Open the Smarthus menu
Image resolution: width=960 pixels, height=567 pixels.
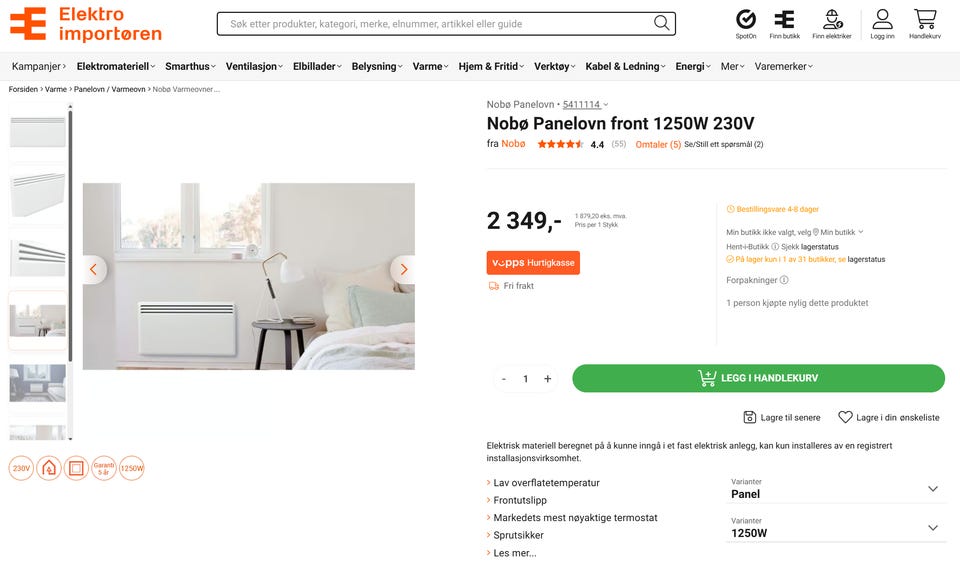coord(189,66)
